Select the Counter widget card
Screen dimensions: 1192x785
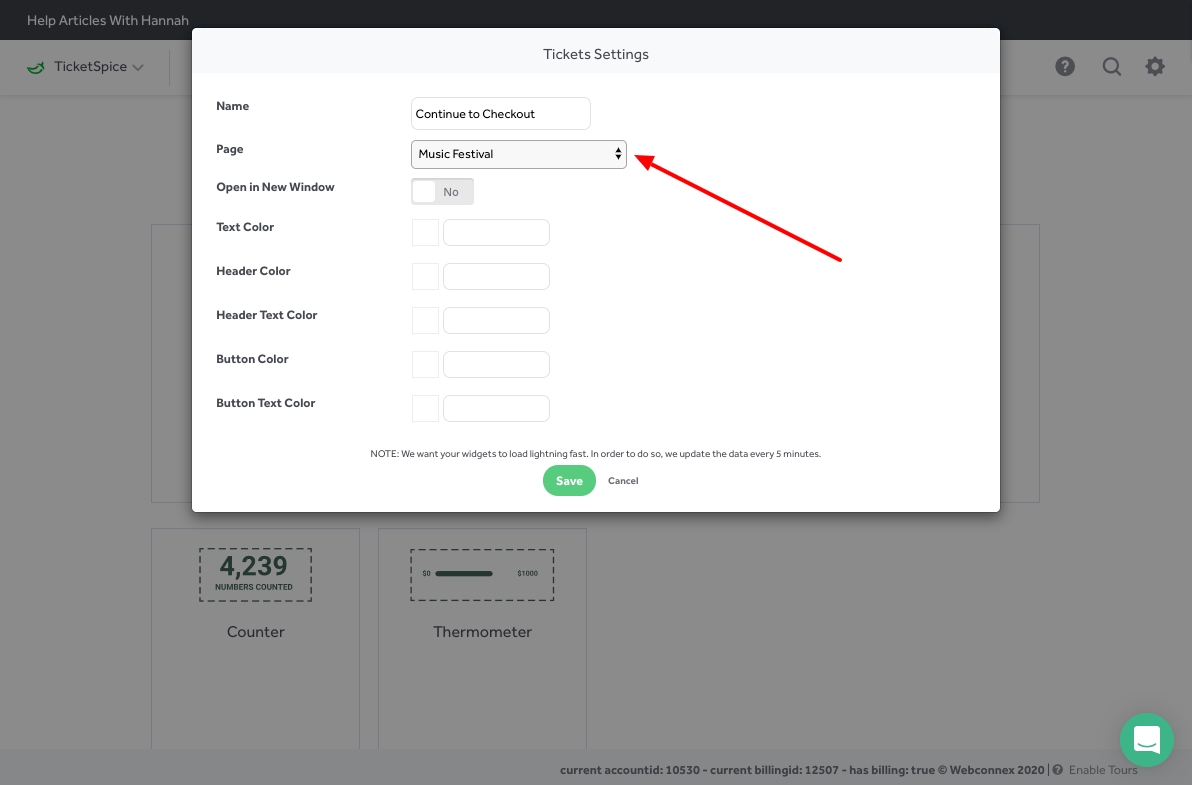click(x=255, y=638)
